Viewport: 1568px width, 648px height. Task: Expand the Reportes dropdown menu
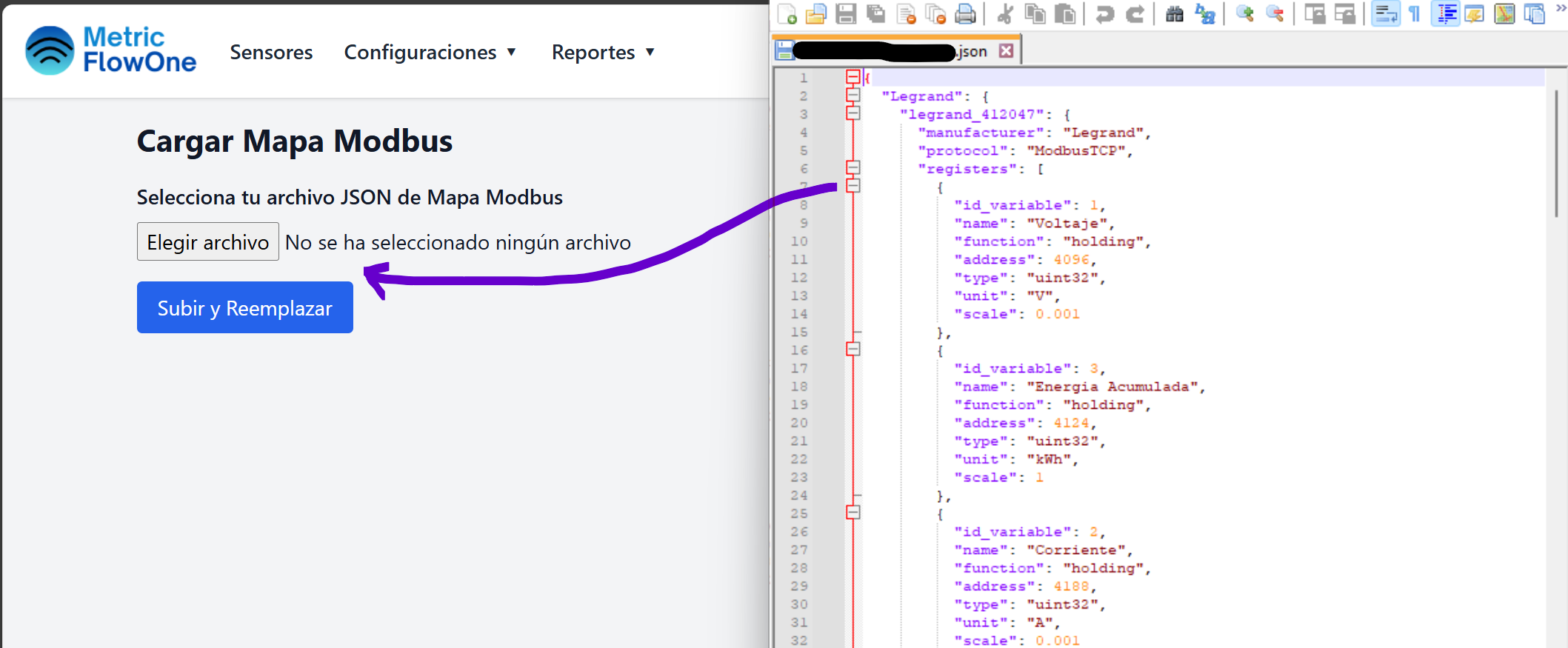(603, 53)
